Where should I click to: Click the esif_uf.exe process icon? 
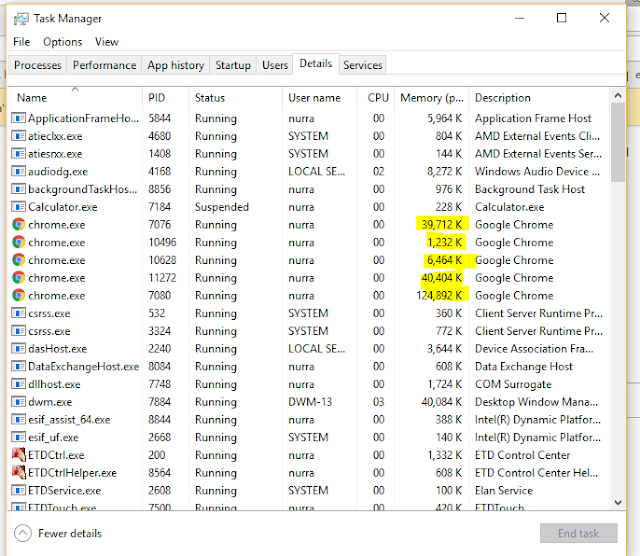pos(18,437)
